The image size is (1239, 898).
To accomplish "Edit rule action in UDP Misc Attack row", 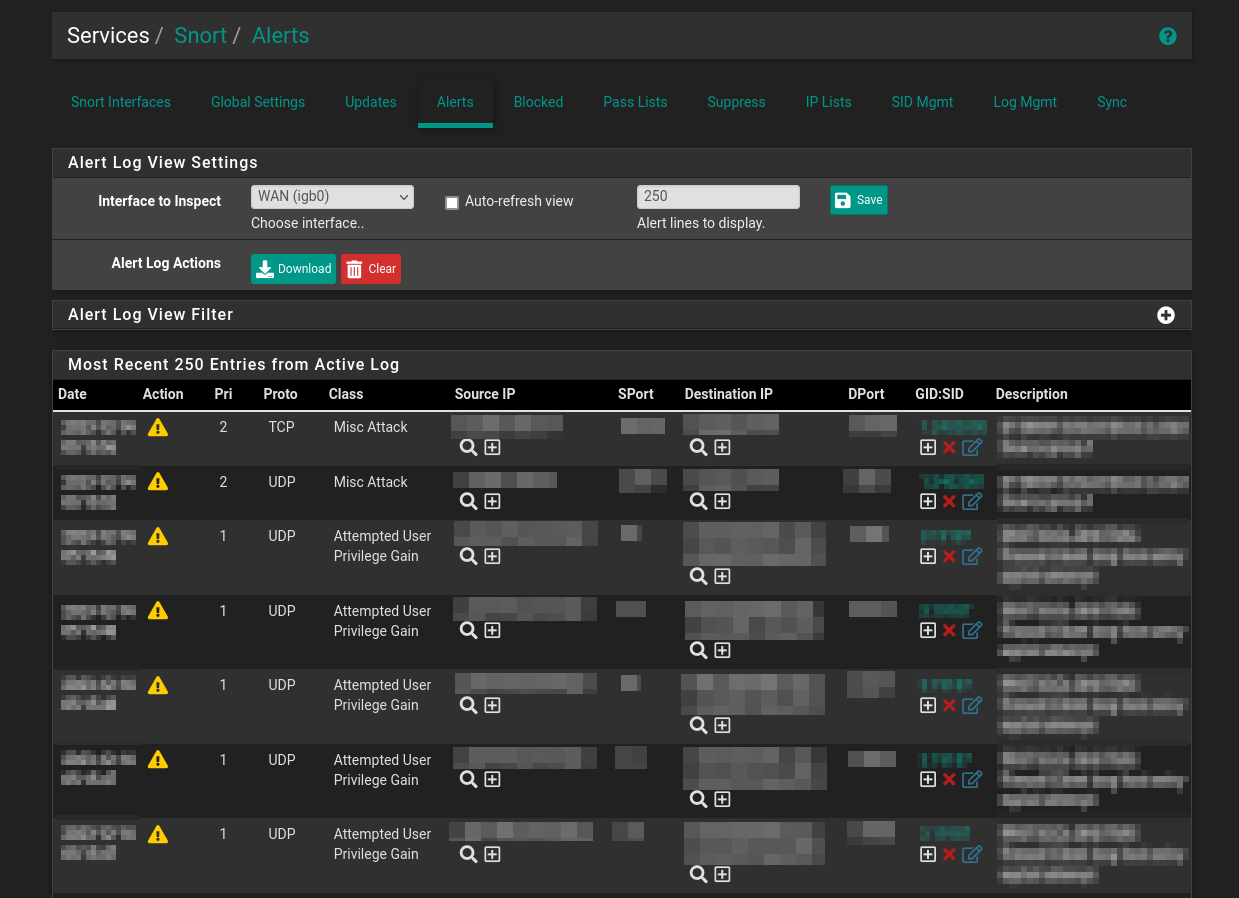I will pyautogui.click(x=972, y=501).
